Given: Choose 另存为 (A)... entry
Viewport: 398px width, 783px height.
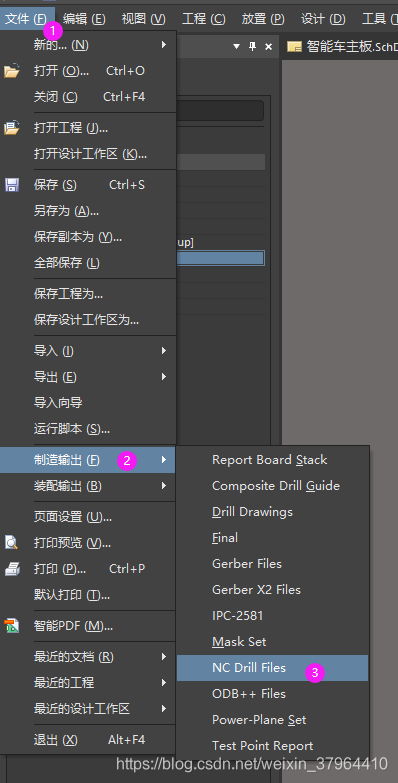Looking at the screenshot, I should click(x=88, y=211).
